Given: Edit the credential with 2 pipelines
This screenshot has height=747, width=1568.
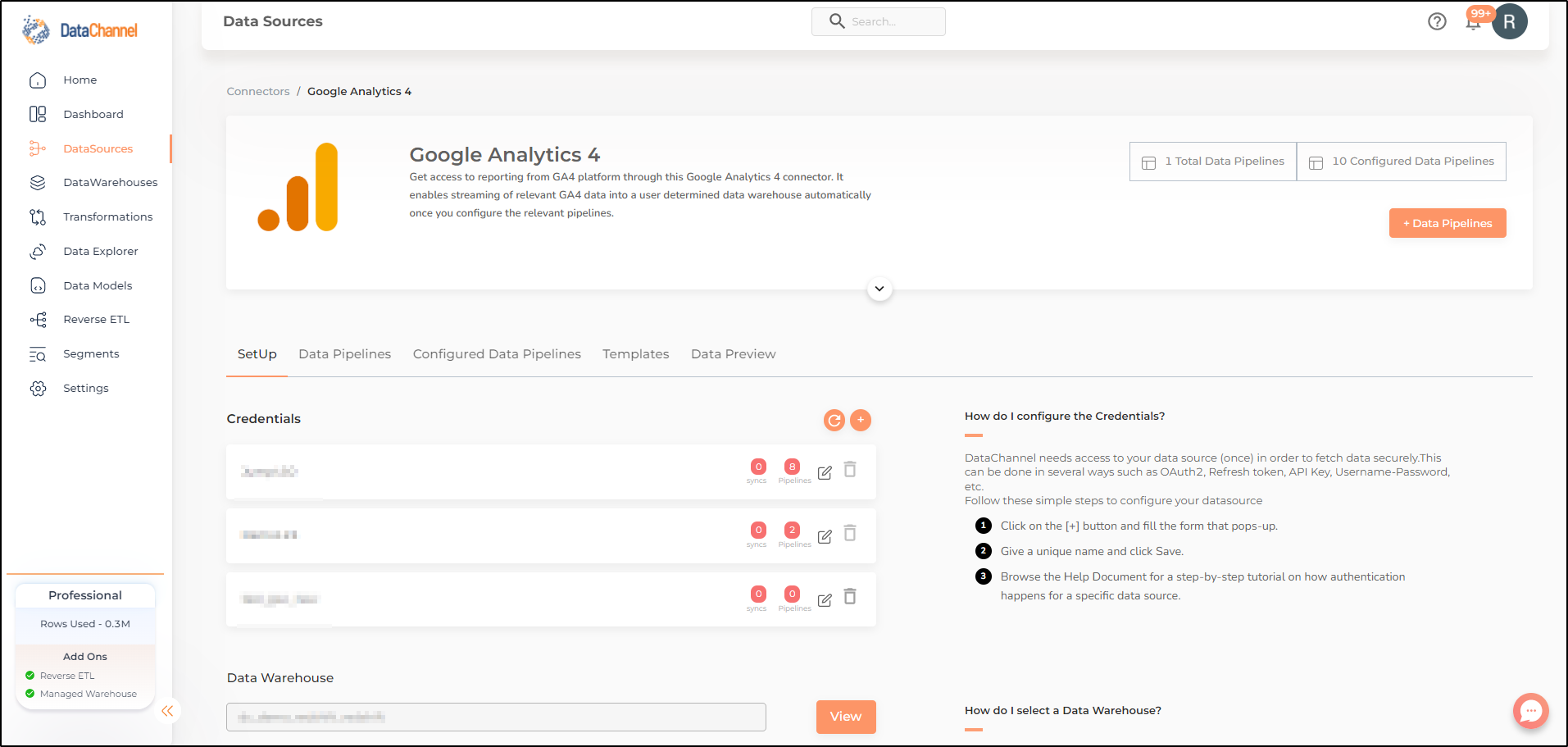Looking at the screenshot, I should point(825,536).
